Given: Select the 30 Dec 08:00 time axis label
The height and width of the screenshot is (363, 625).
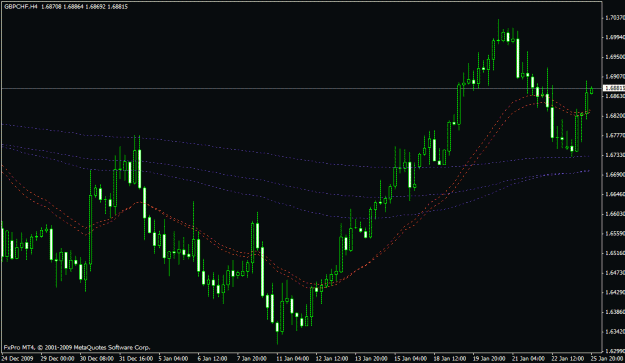Looking at the screenshot, I should (97, 359).
